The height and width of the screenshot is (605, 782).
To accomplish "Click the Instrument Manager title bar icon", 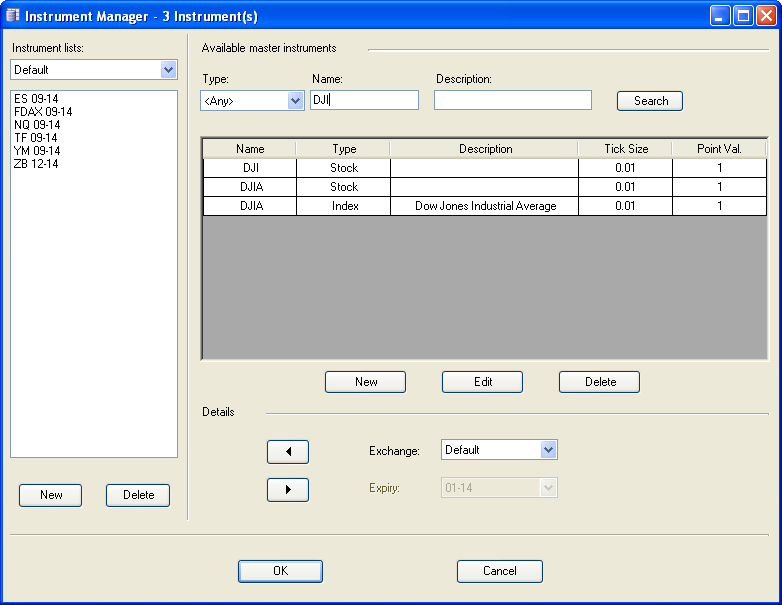I will pos(13,15).
